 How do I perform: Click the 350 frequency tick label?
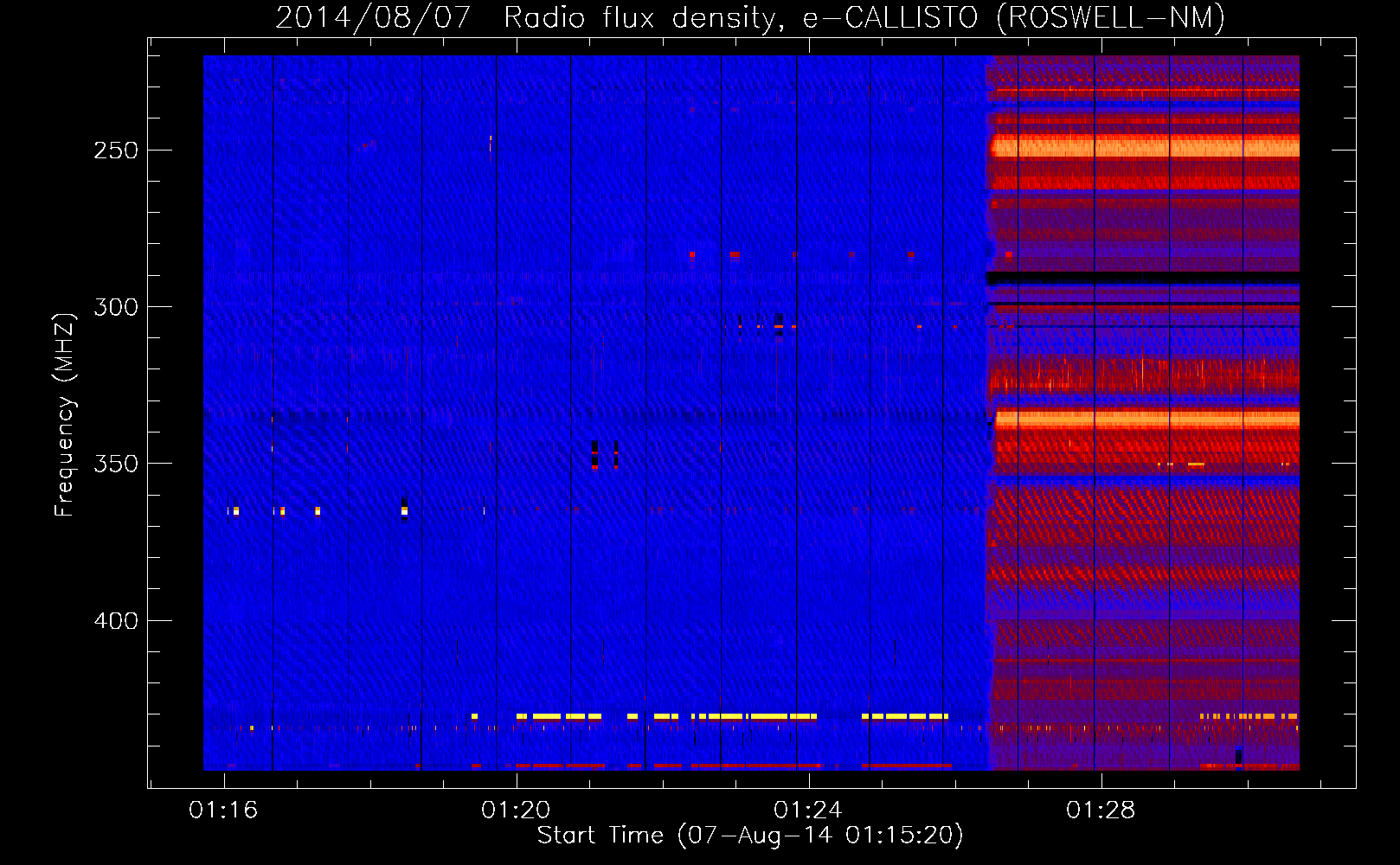(116, 464)
